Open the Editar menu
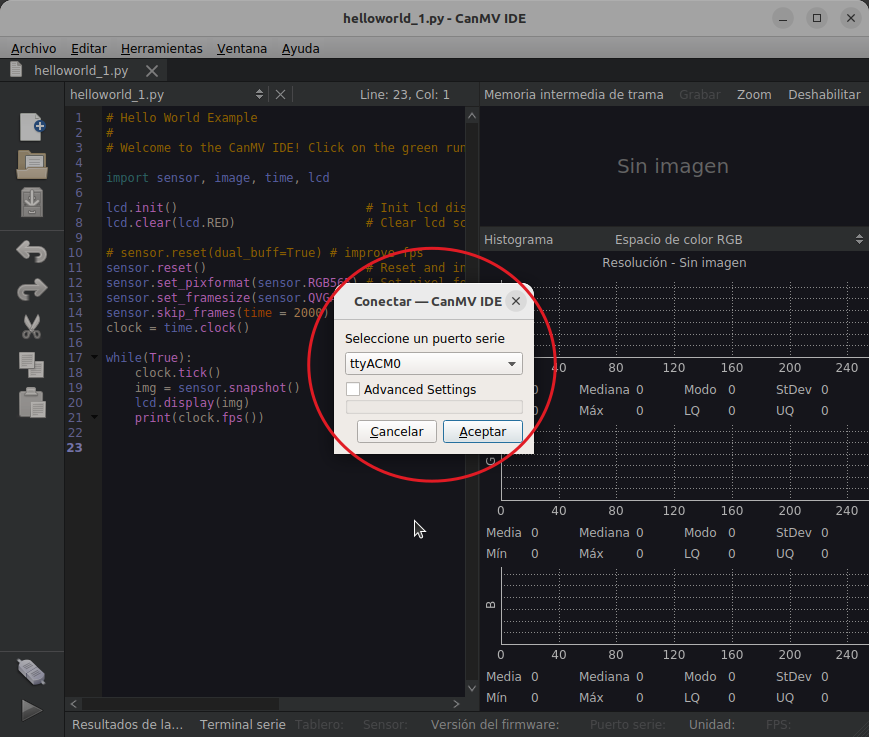The image size is (869, 737). point(89,49)
